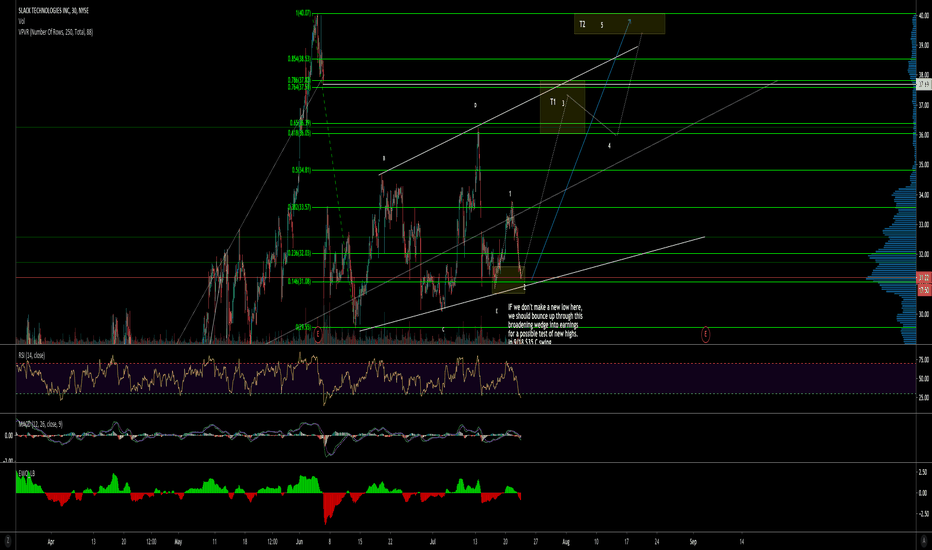Click the 36.00 price axis label

click(924, 135)
